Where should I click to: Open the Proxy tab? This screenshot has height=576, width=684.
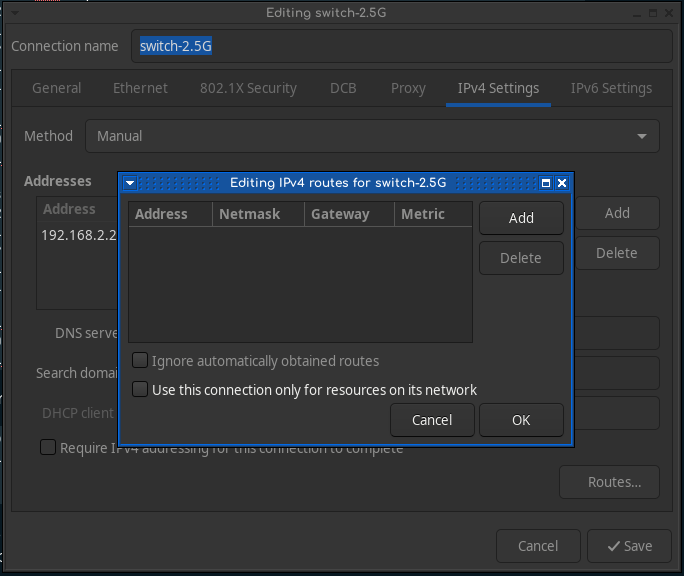click(x=408, y=88)
